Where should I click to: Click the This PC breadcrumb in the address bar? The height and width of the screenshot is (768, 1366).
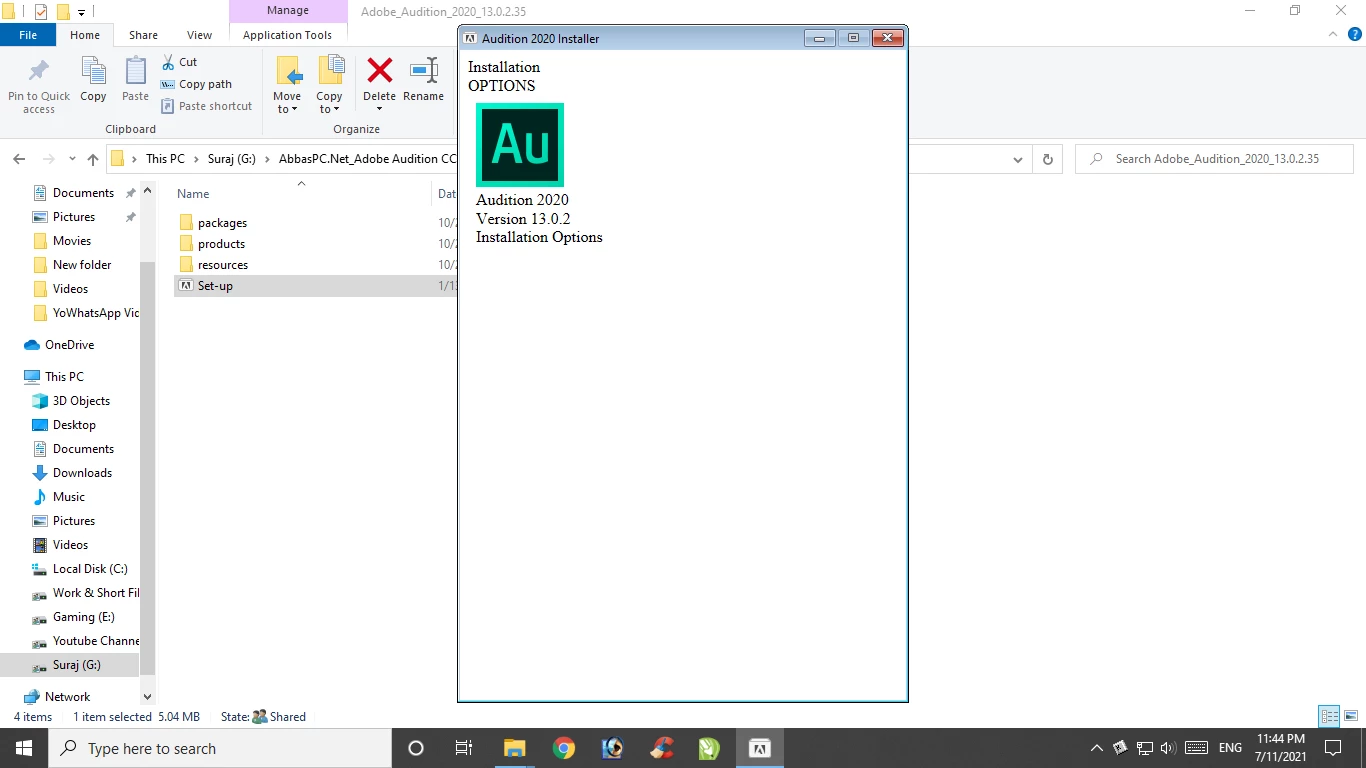click(x=165, y=159)
